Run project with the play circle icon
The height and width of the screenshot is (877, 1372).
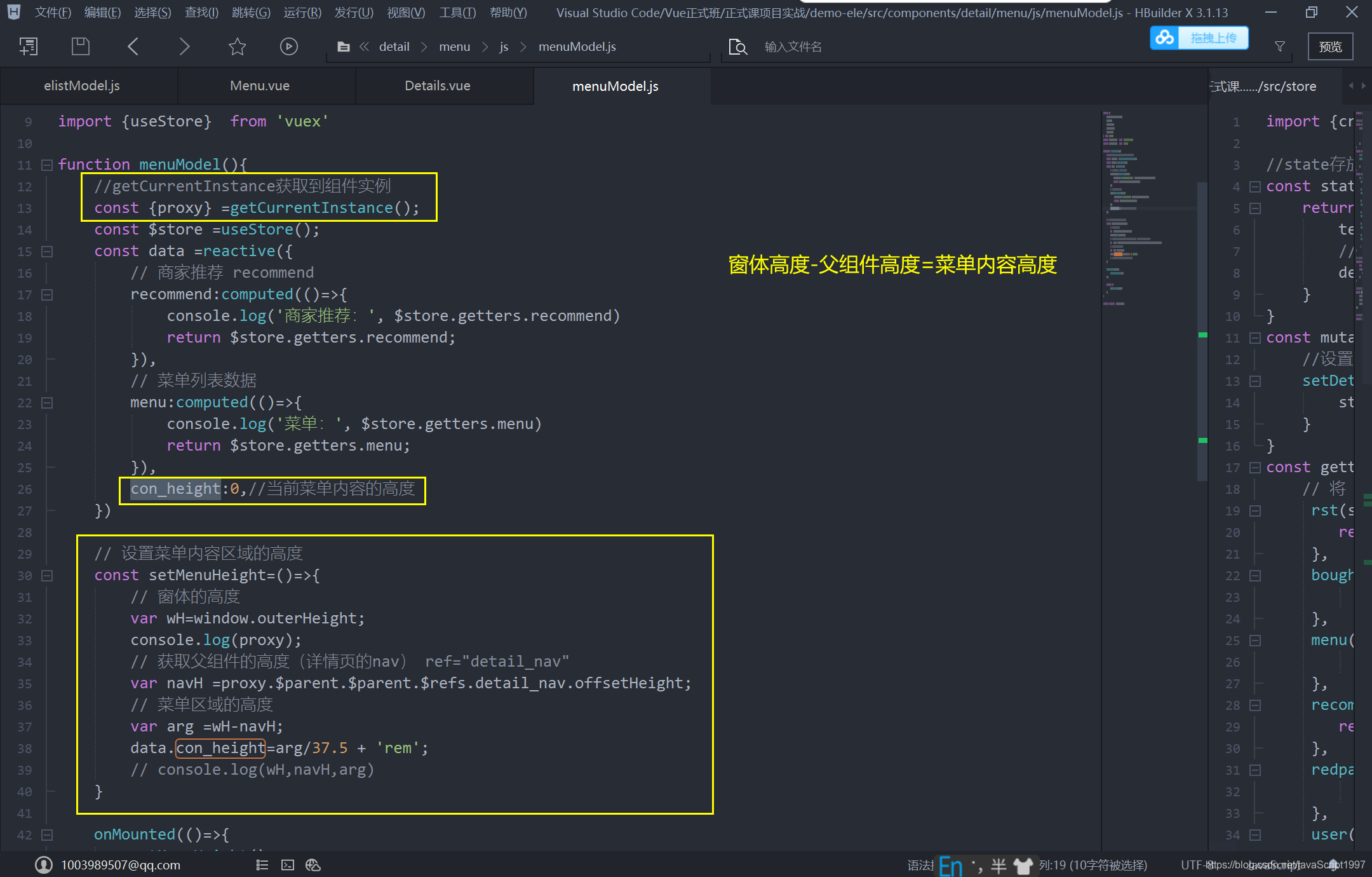click(289, 46)
